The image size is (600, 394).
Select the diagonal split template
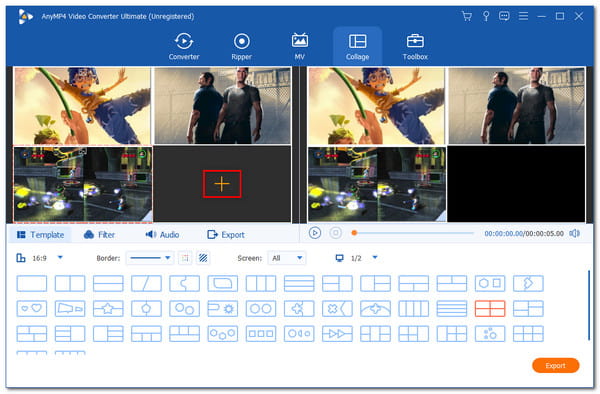tap(146, 283)
